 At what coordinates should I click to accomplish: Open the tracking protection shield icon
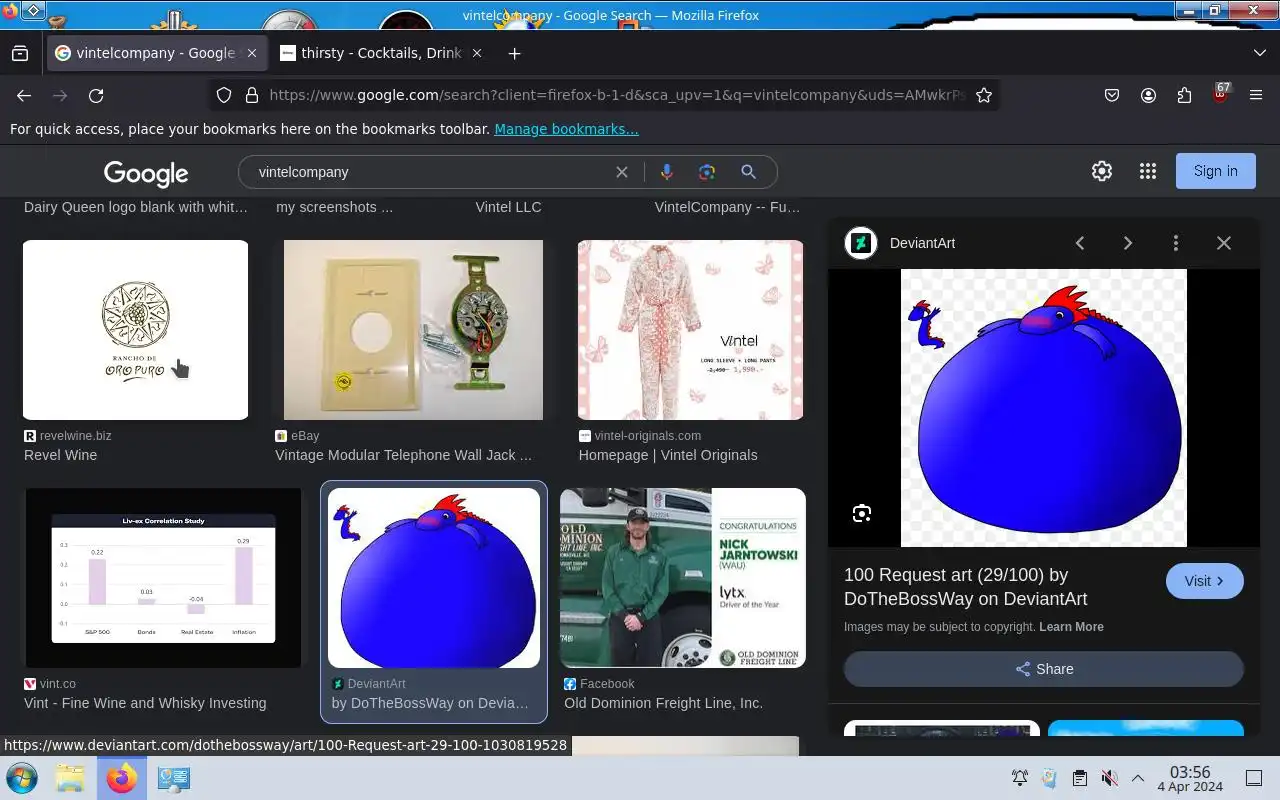point(224,95)
